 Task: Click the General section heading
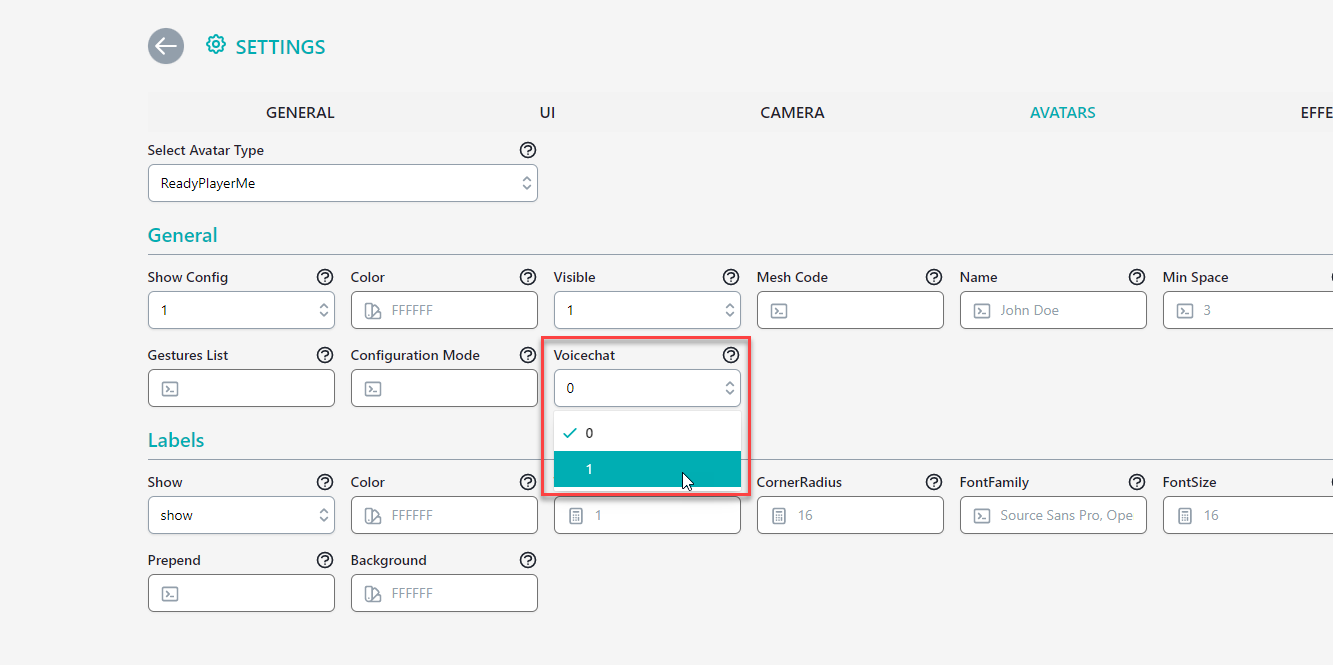(x=182, y=236)
